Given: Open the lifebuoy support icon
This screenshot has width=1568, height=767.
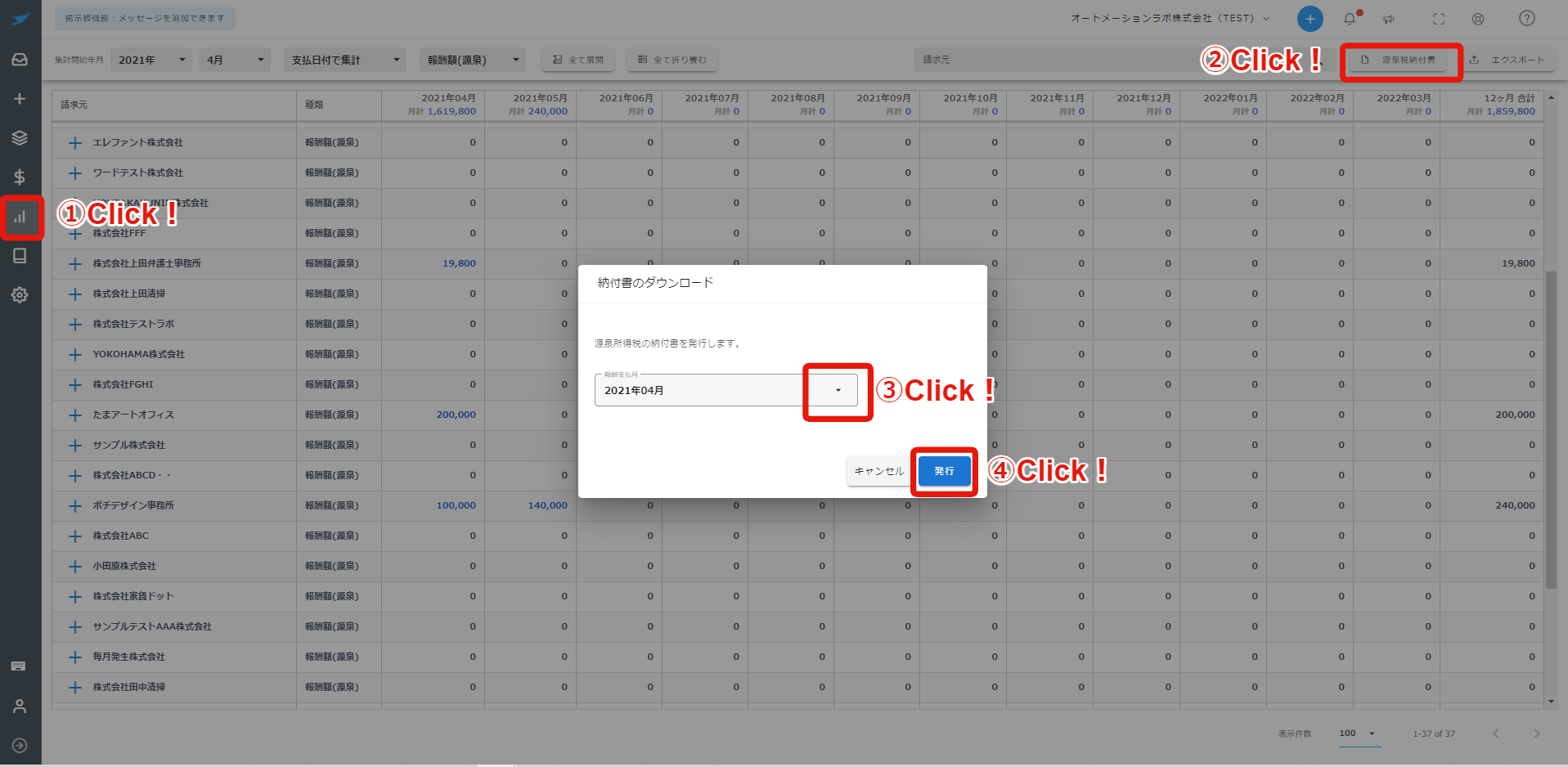Looking at the screenshot, I should (1478, 19).
